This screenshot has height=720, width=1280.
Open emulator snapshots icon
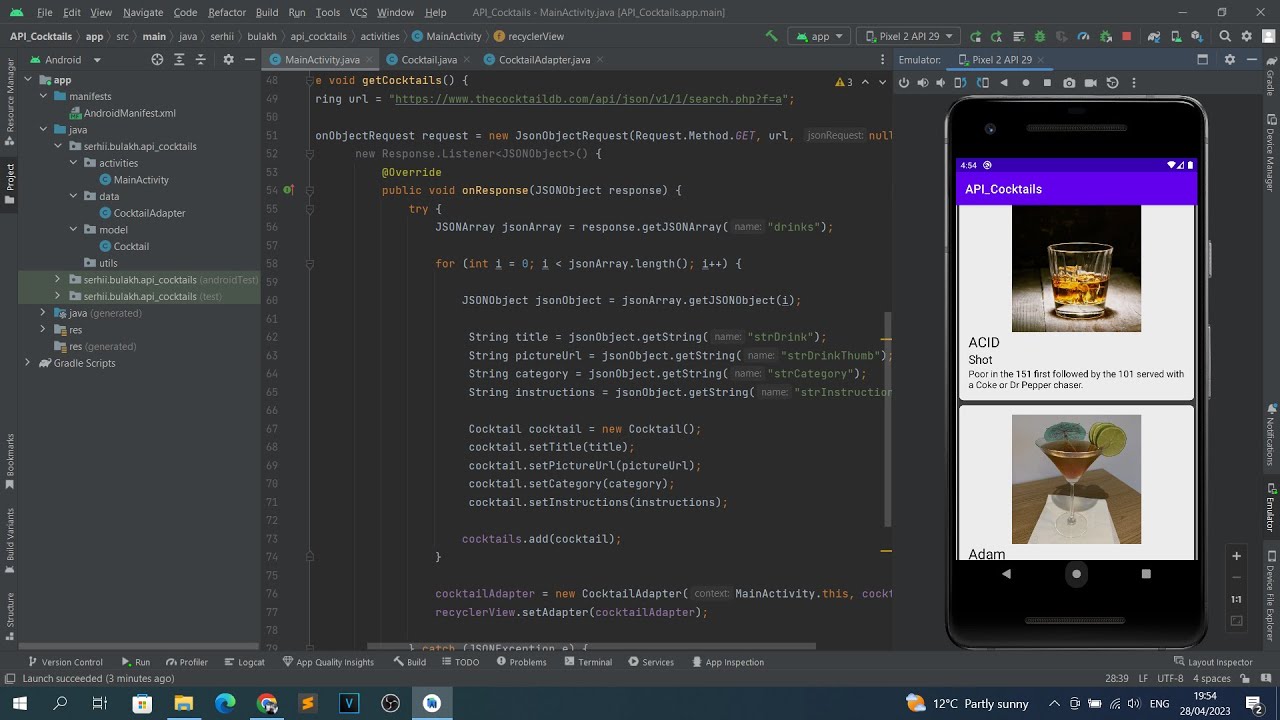(1112, 83)
